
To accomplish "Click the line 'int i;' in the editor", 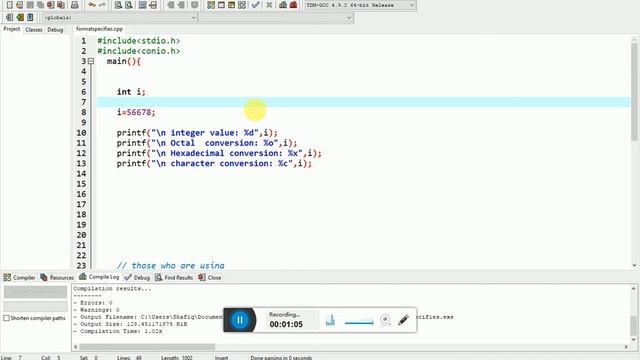I will (131, 92).
